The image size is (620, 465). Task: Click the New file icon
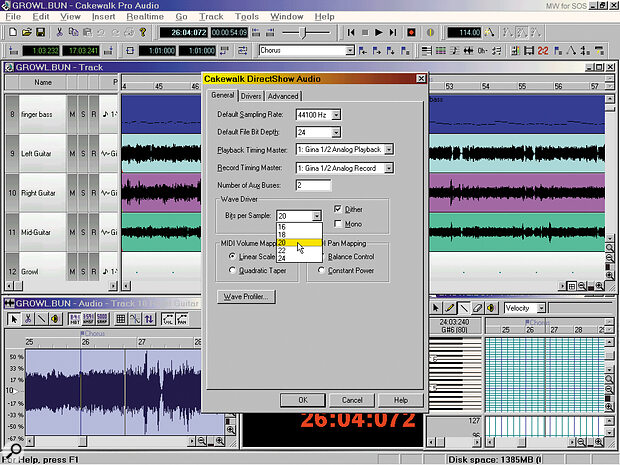13,32
